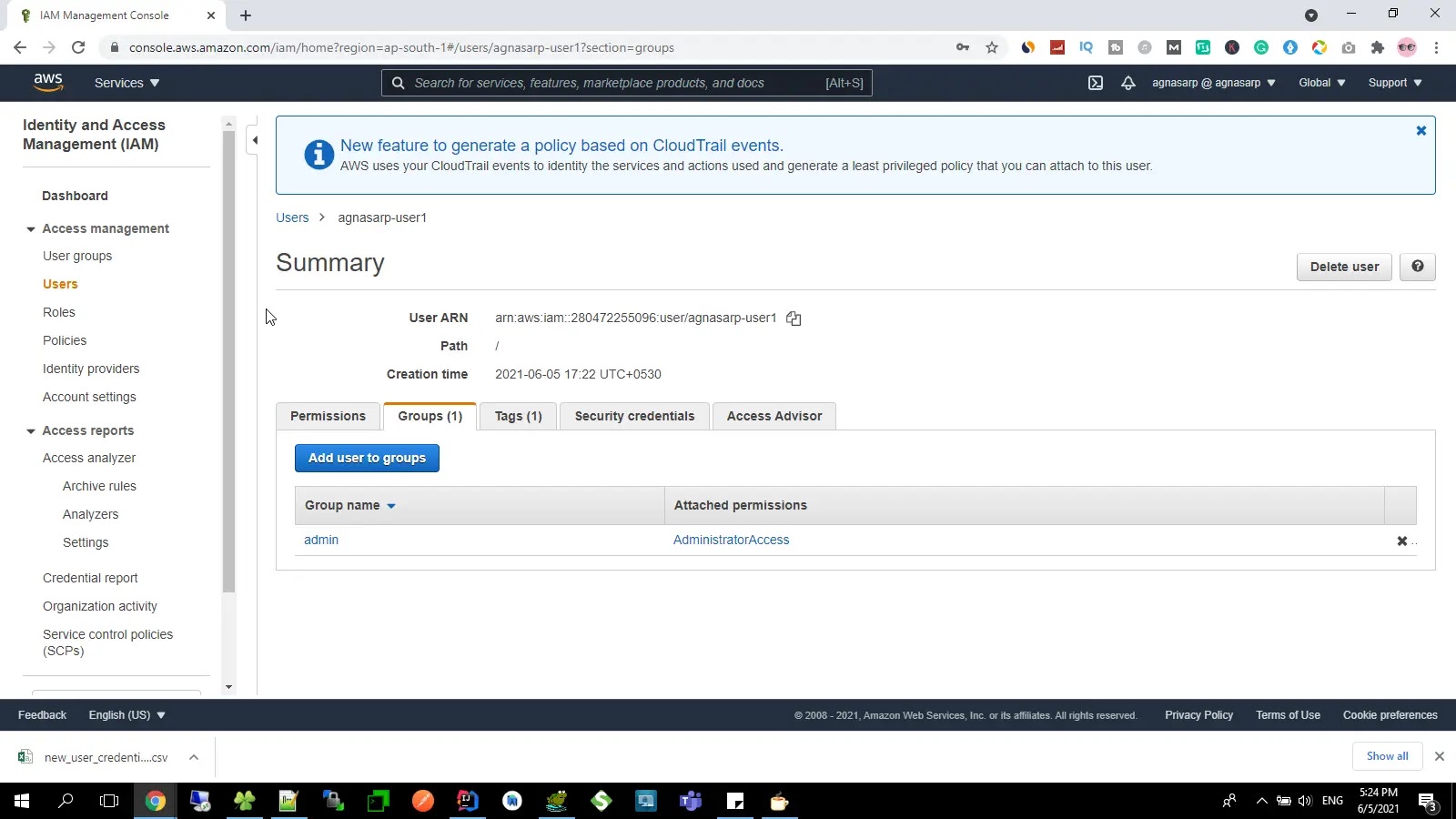The image size is (1456, 819).
Task: Bookmark this page with star icon
Action: point(992,47)
